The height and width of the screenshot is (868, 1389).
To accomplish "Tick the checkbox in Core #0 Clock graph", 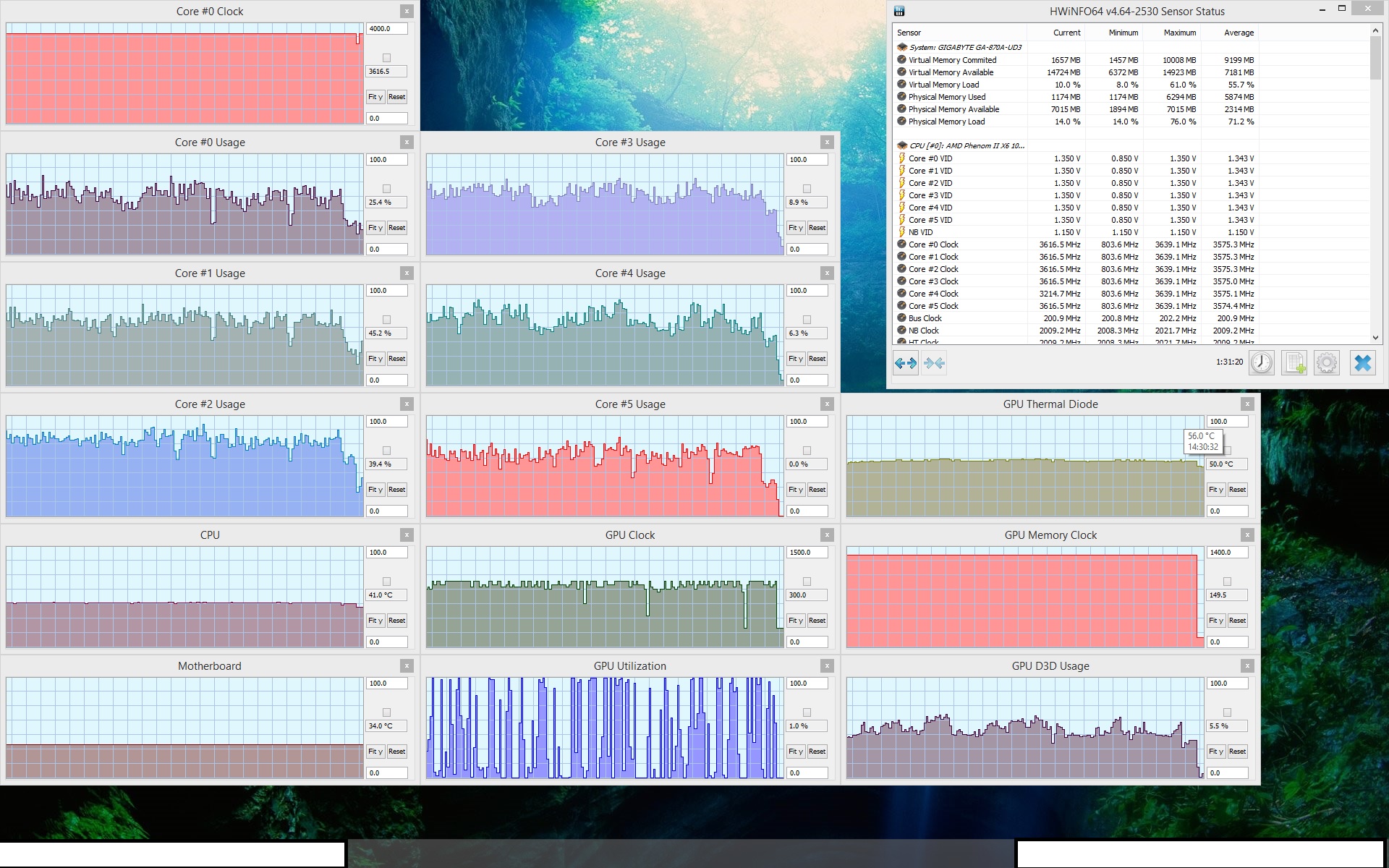I will (x=386, y=58).
